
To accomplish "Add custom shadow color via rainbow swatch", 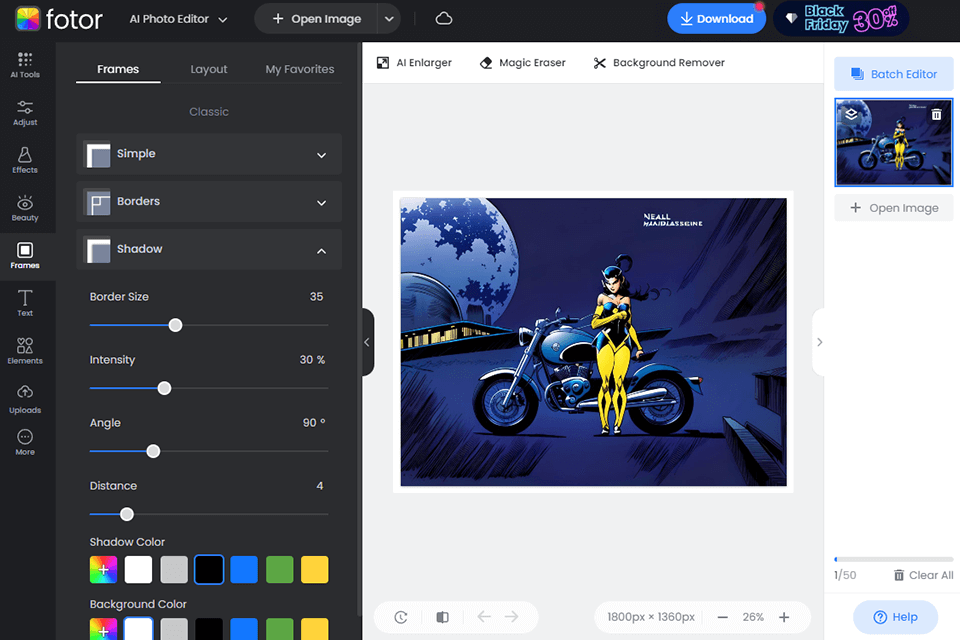I will (103, 570).
